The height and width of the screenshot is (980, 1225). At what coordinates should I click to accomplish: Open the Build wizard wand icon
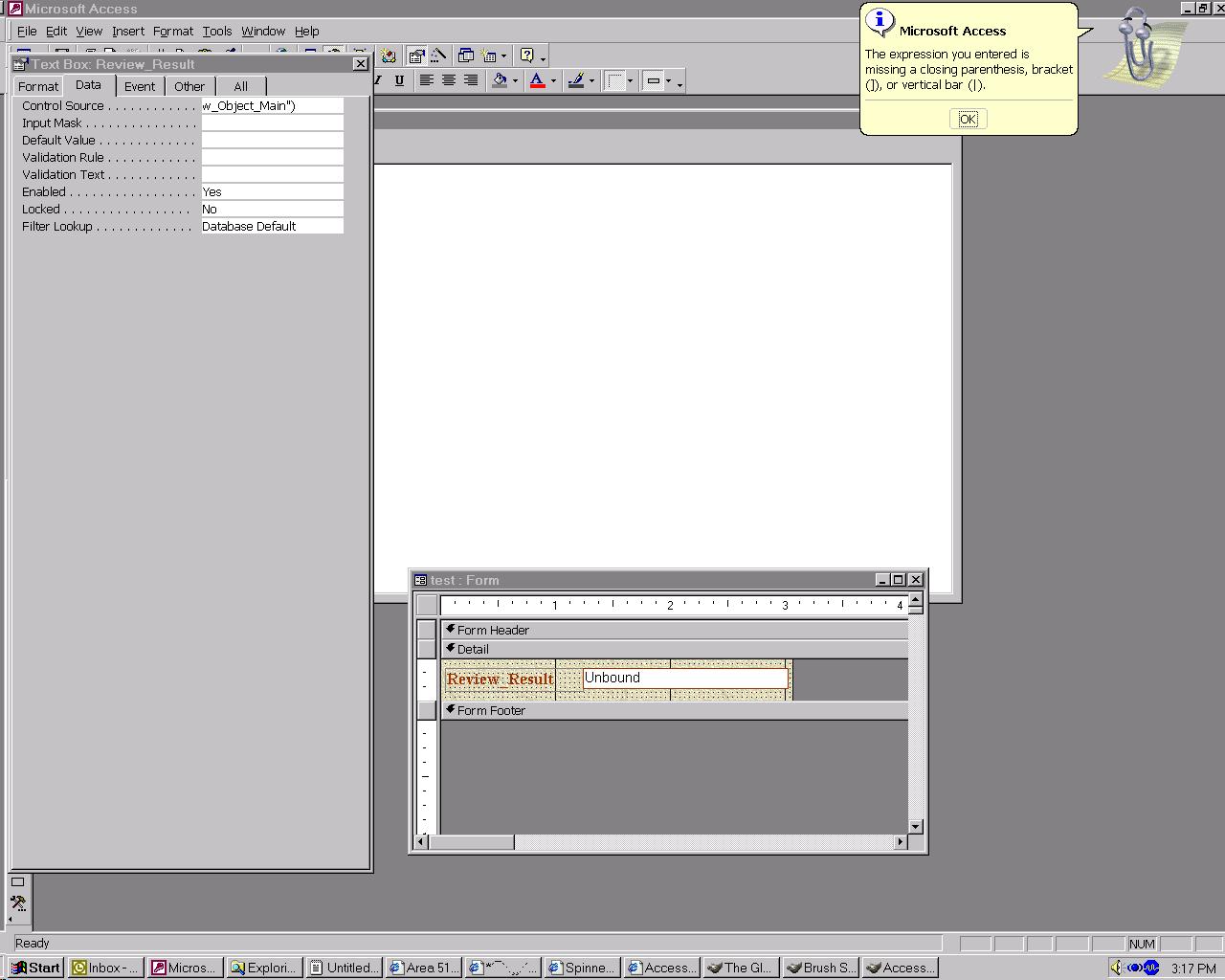pos(438,56)
